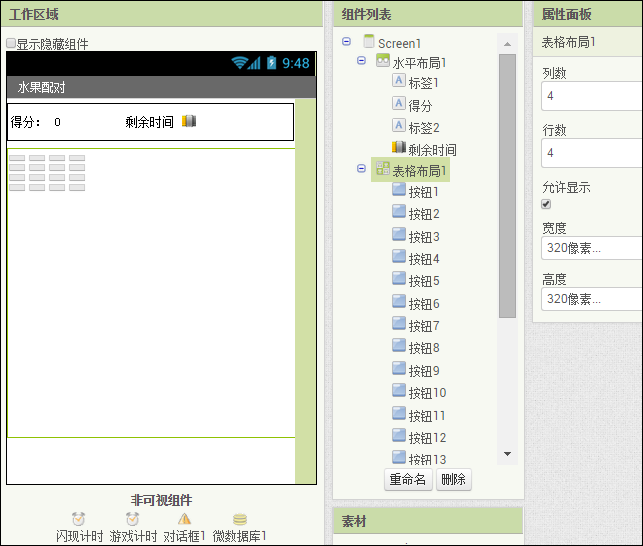Click the 按钮9 button icon

399,368
